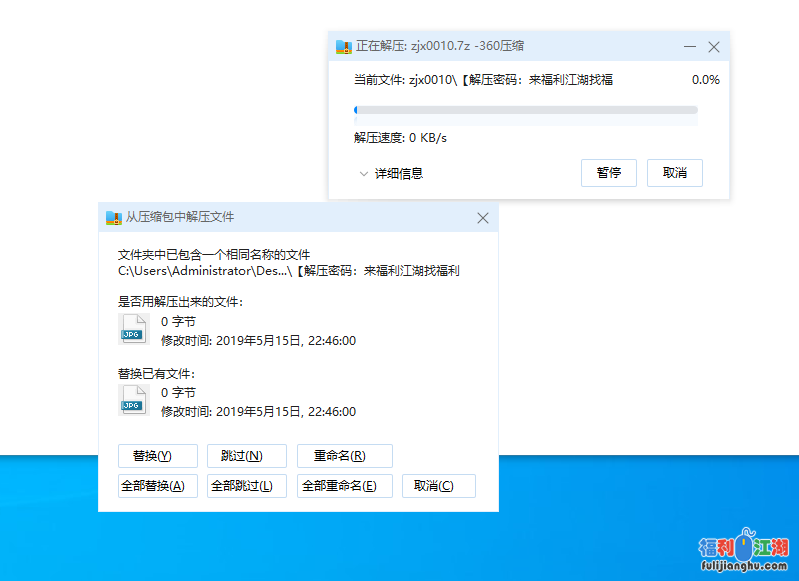Click the 全部重命名(E) button

344,486
